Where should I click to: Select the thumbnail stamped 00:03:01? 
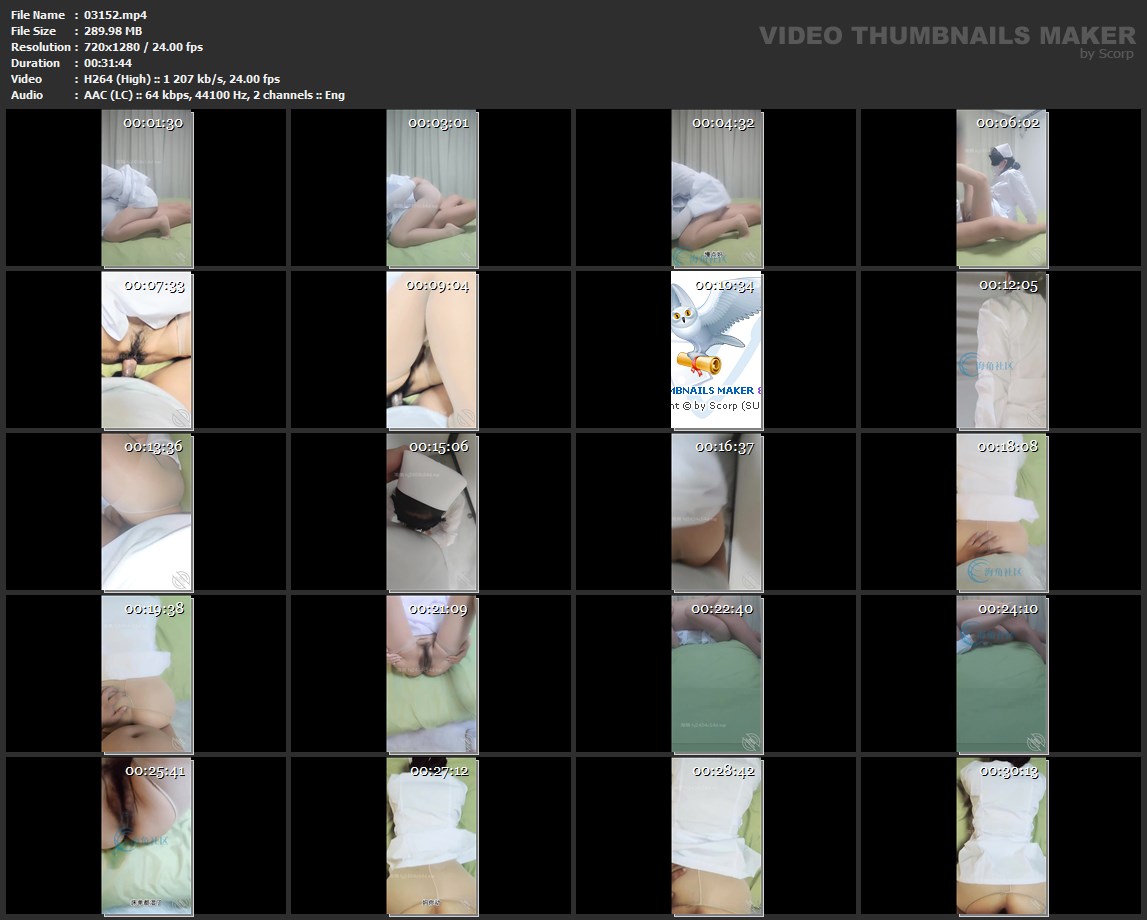(432, 188)
